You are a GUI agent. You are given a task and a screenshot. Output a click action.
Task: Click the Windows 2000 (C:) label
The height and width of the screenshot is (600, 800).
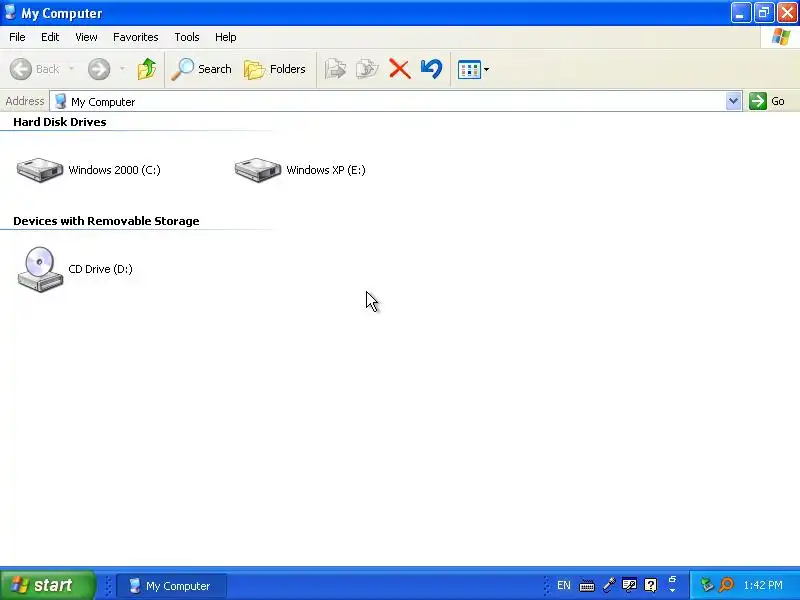114,170
